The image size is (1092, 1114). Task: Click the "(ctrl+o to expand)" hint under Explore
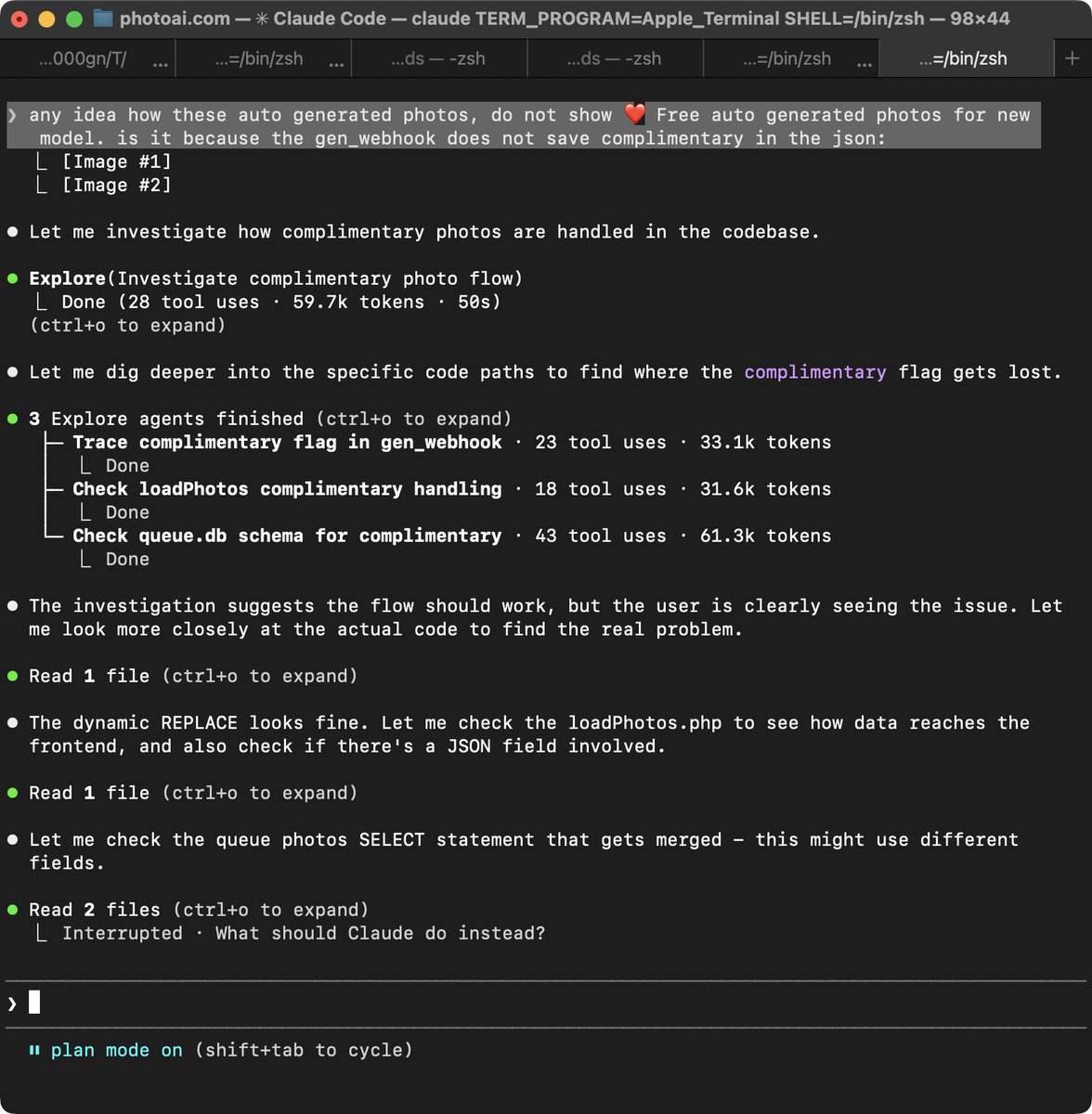click(x=127, y=325)
